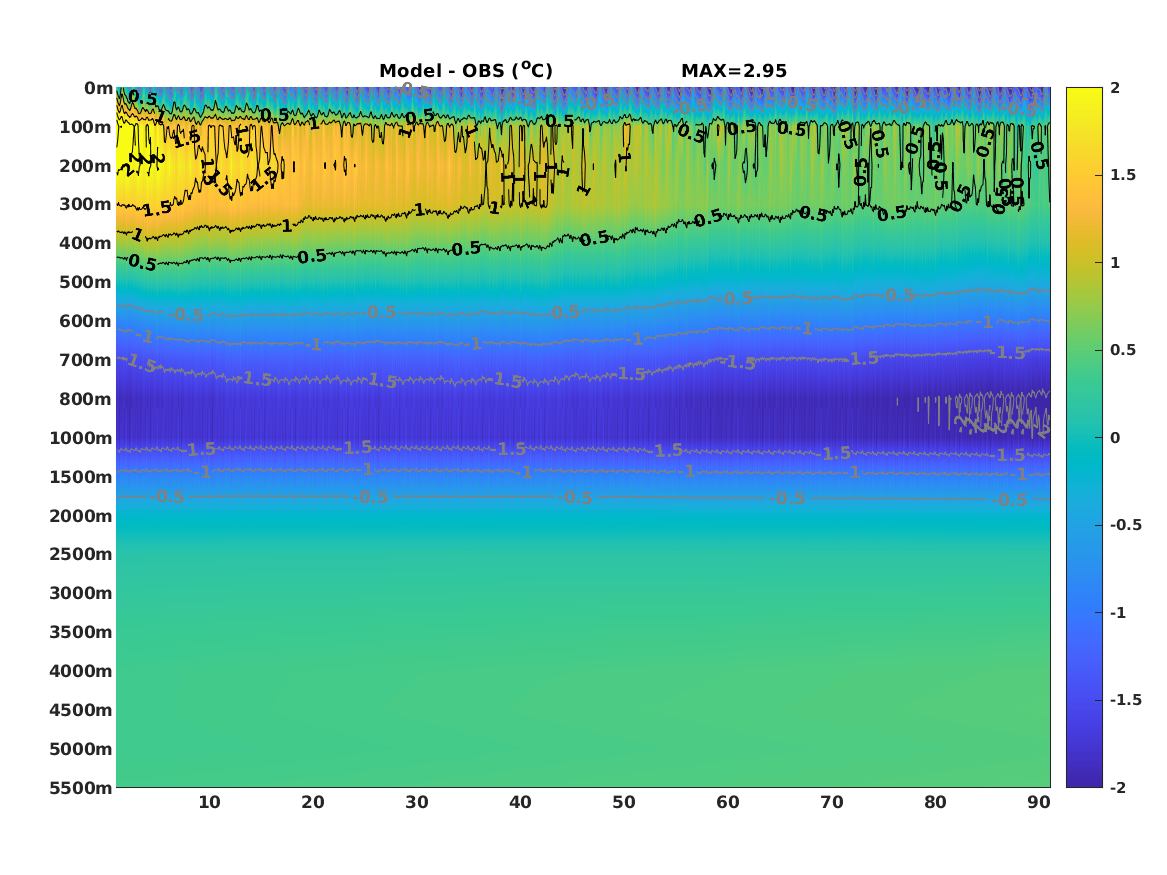Click colorbar tick label "-0.5"
This screenshot has height=875, width=1167.
[x=1126, y=525]
